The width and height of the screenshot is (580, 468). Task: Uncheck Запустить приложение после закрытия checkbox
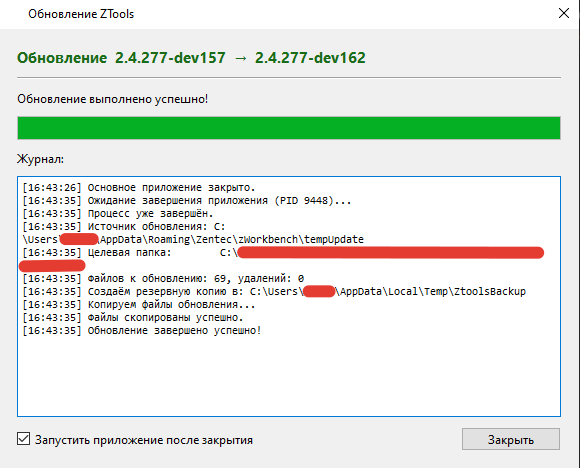click(24, 439)
